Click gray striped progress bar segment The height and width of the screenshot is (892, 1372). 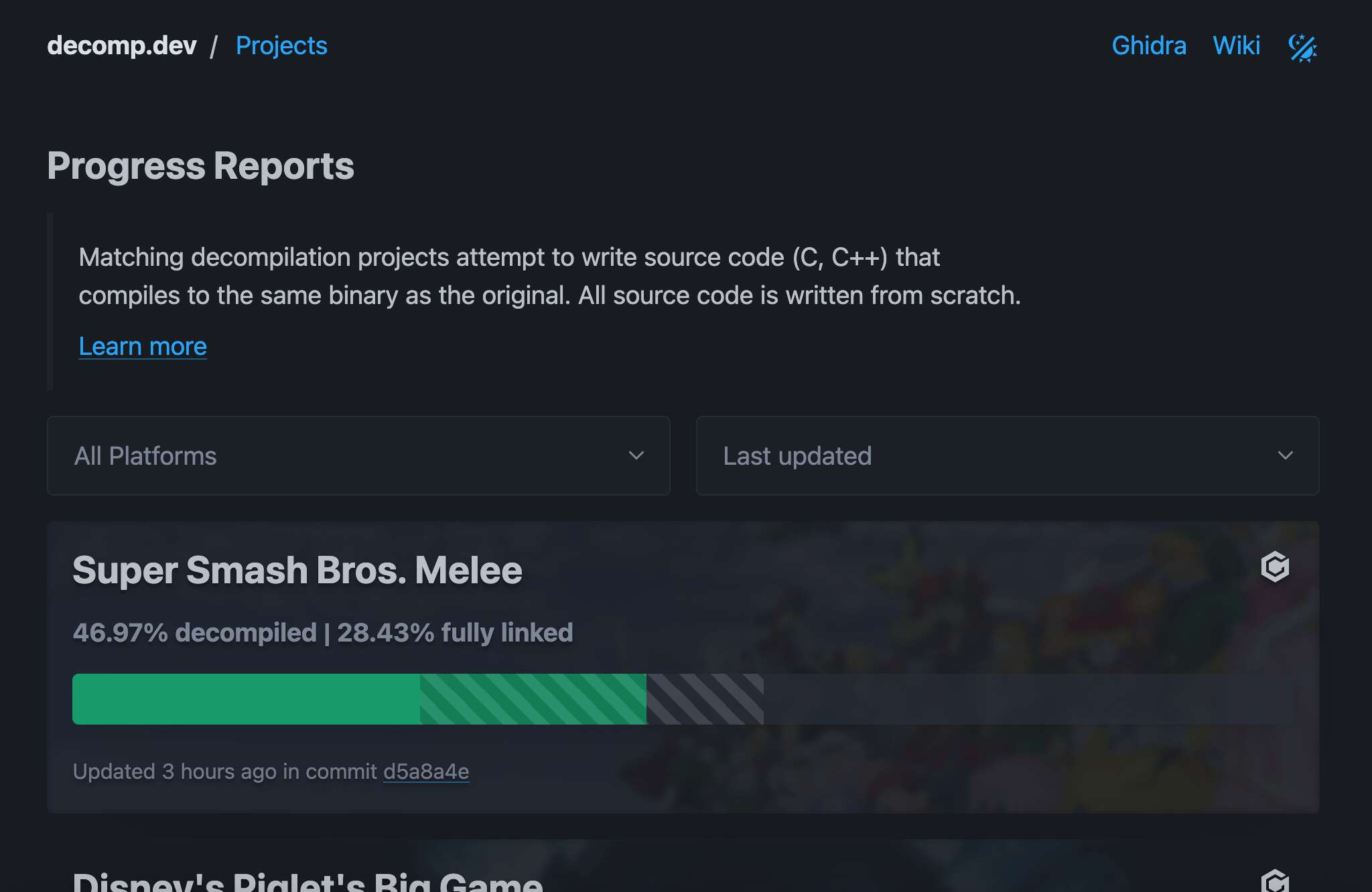705,699
